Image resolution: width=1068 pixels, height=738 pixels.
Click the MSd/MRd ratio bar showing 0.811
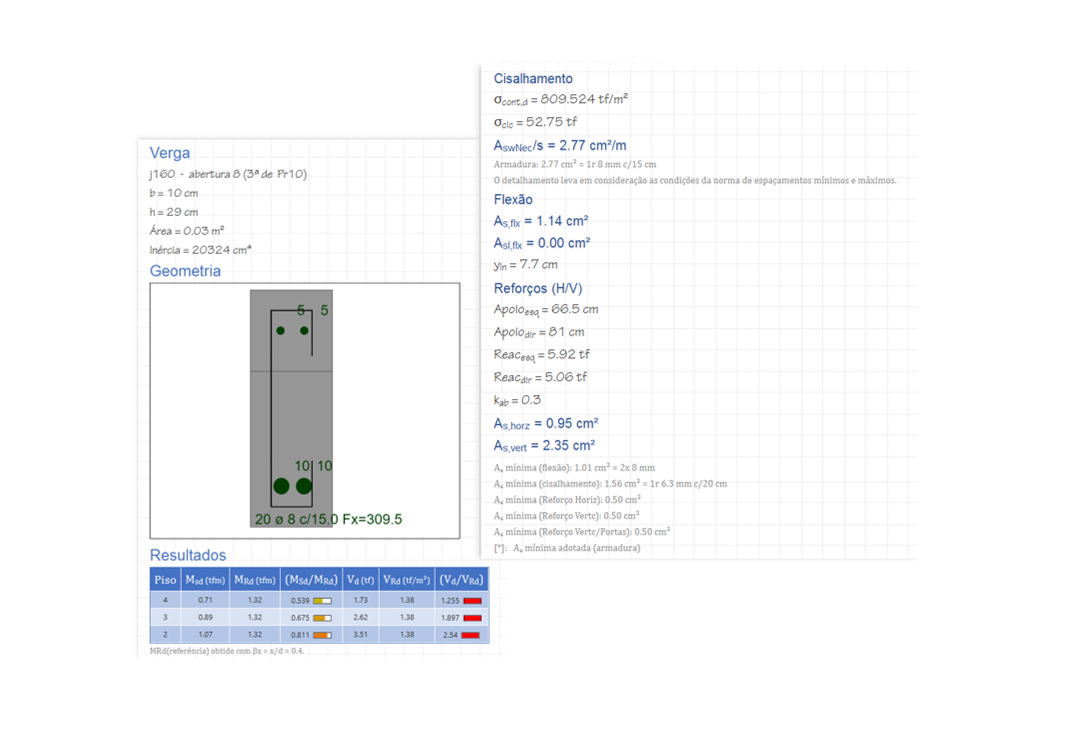click(x=323, y=635)
